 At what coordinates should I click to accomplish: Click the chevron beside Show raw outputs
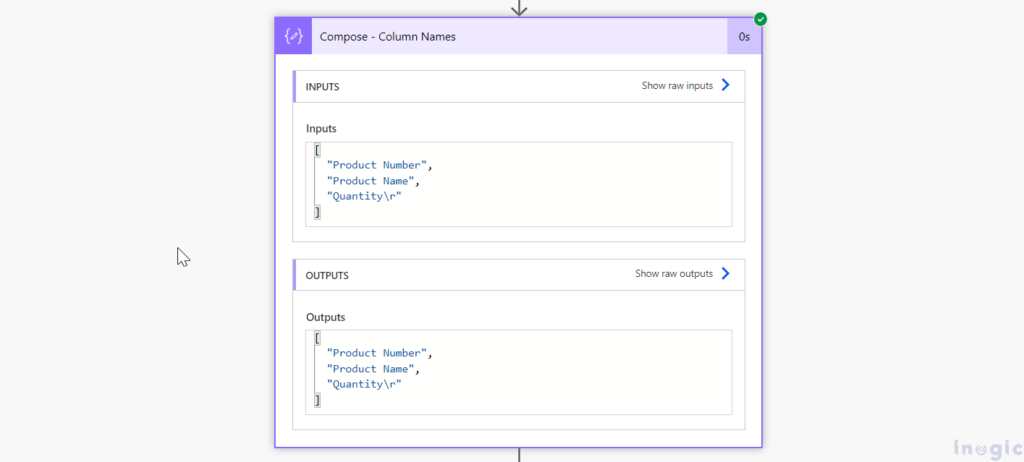(x=726, y=274)
